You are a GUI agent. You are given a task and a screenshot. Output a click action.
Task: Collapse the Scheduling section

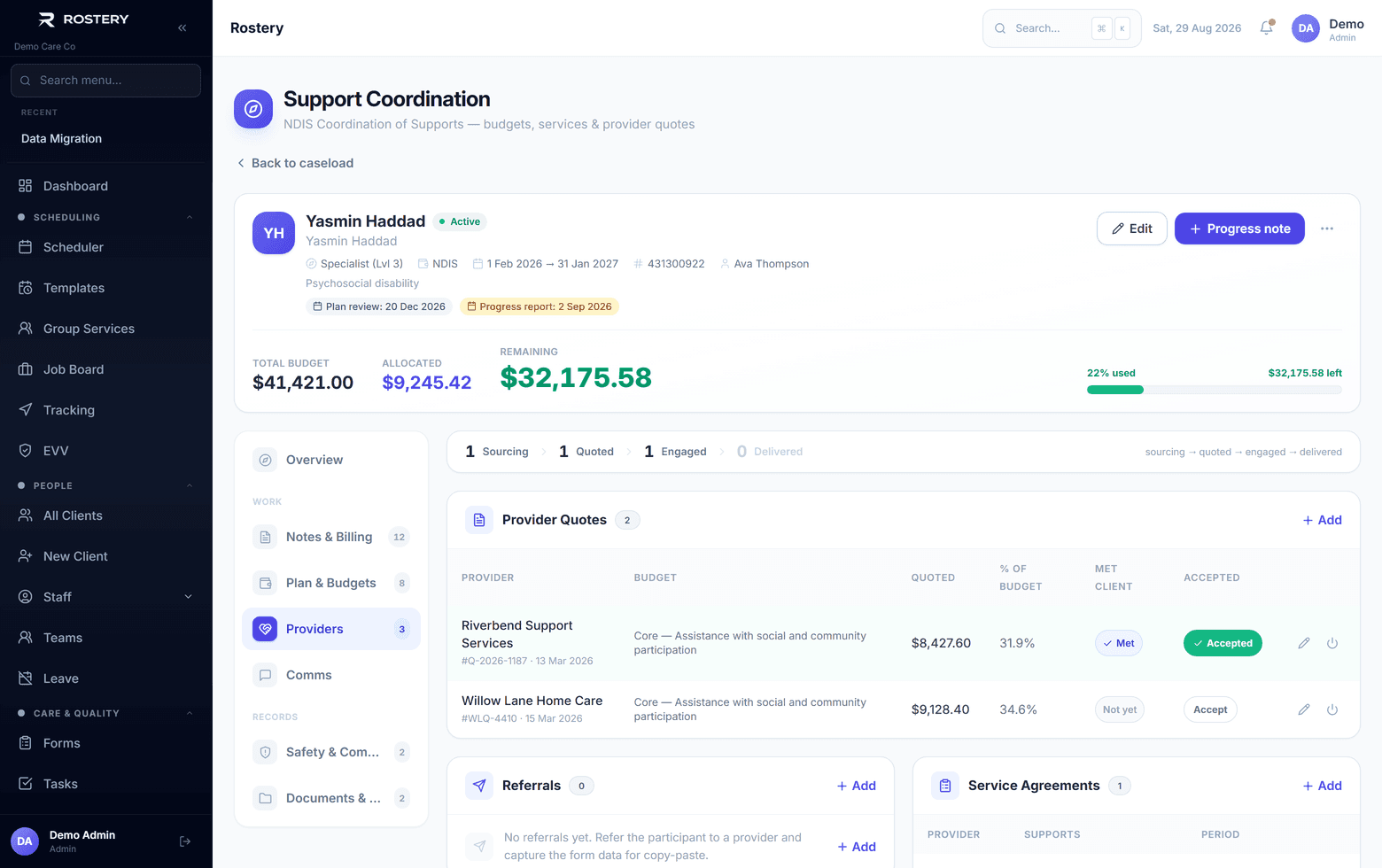(105, 217)
